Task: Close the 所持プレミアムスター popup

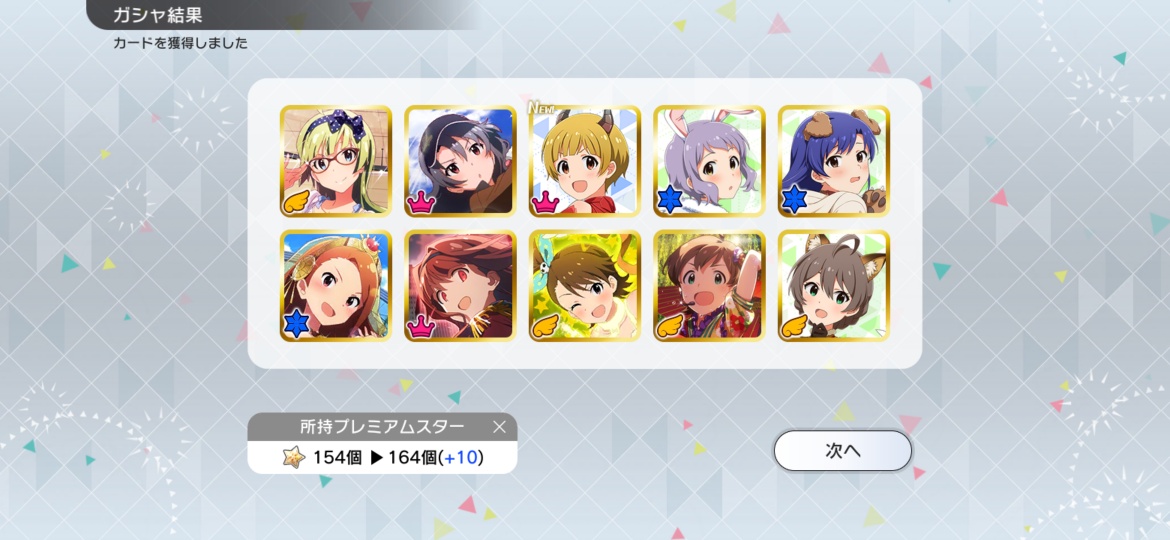Action: [500, 427]
